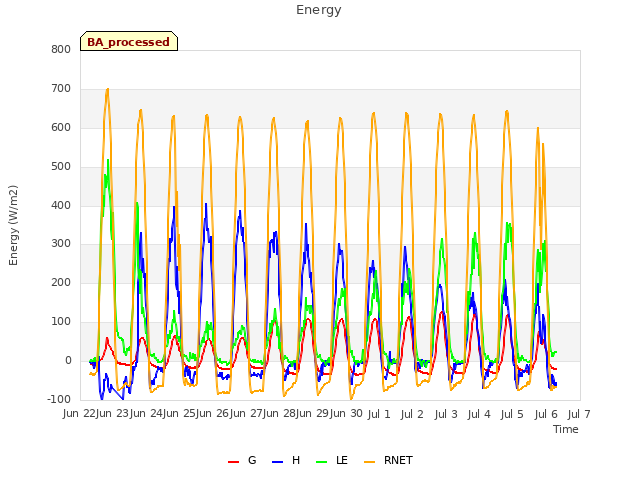Screen dimensions: 640x480
Task: Click the Jul 6 x-axis label
Action: point(546,414)
